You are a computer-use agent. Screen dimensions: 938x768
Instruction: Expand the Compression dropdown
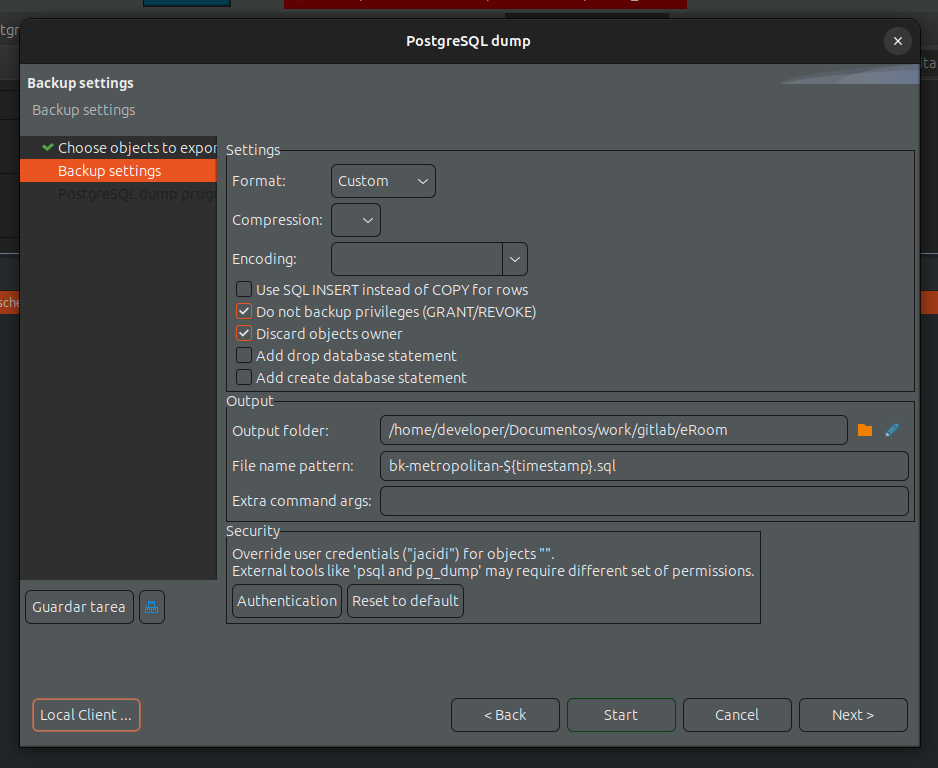click(356, 220)
